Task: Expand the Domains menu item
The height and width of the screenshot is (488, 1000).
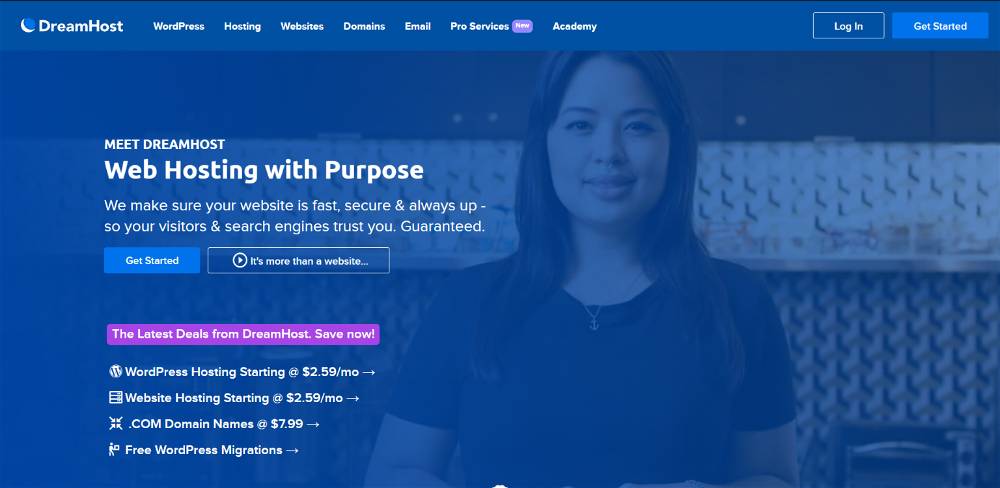Action: click(x=364, y=26)
